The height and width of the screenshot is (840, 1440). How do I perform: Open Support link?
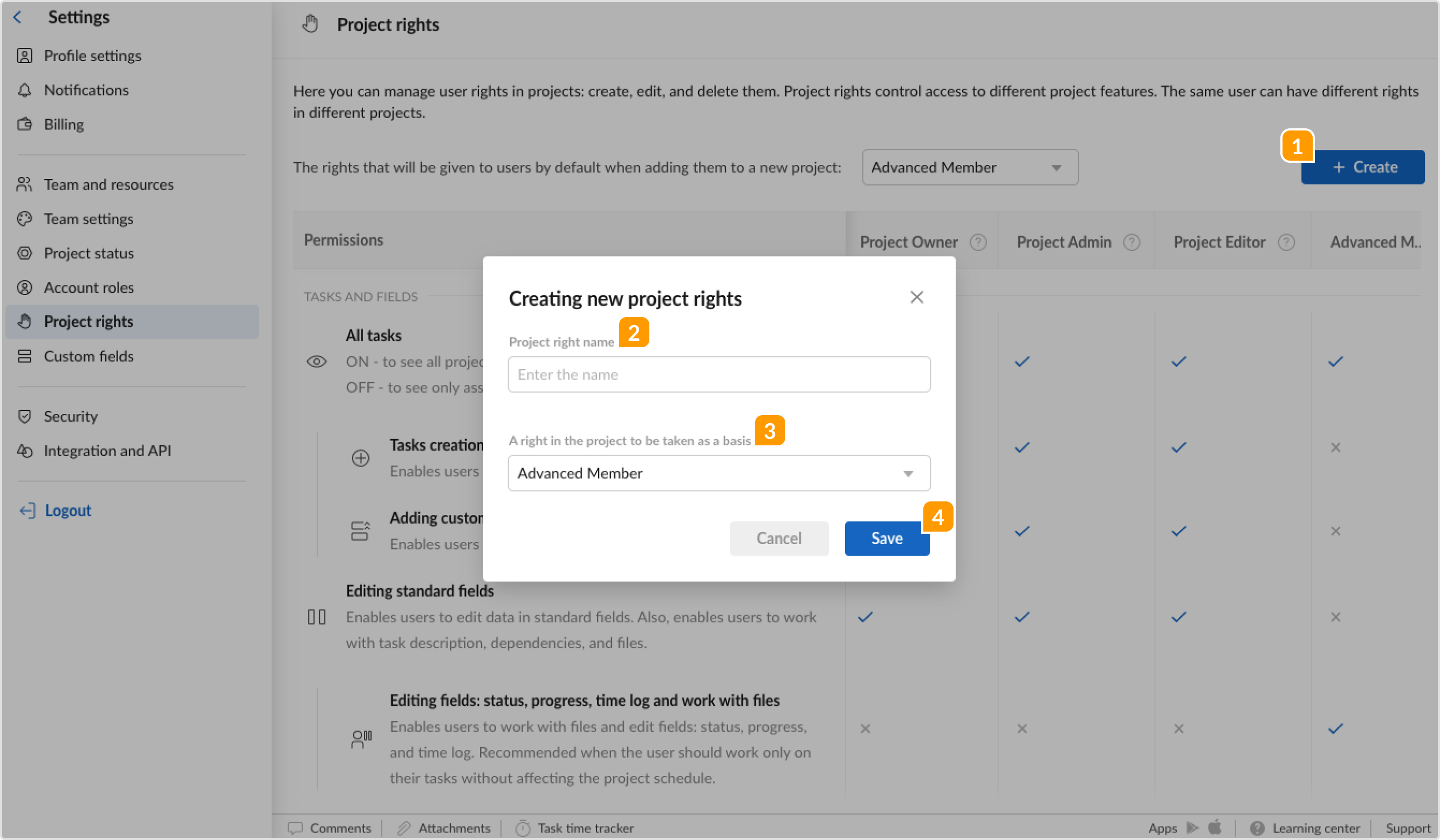[x=1408, y=828]
